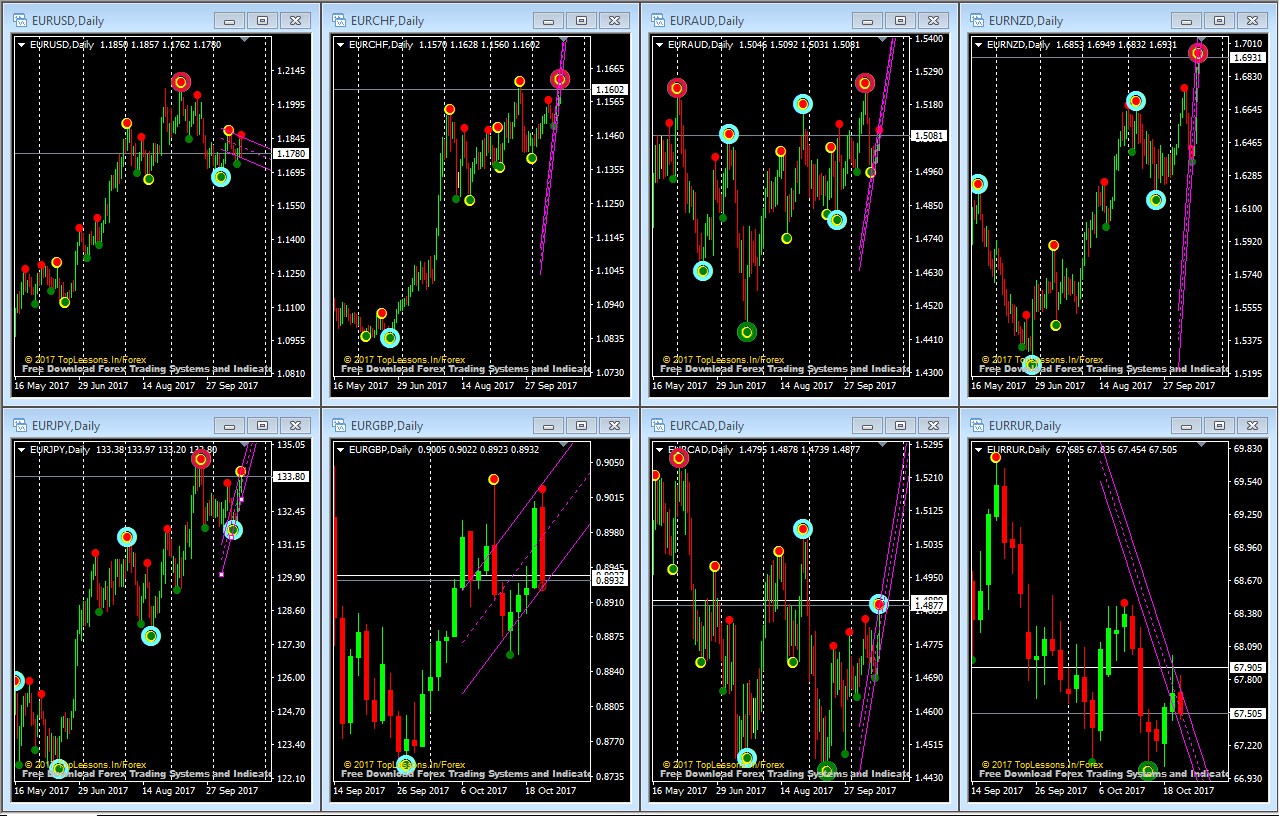Select the 1.5400 axis value in EURAUD chart
The width and height of the screenshot is (1279, 816).
click(x=931, y=39)
